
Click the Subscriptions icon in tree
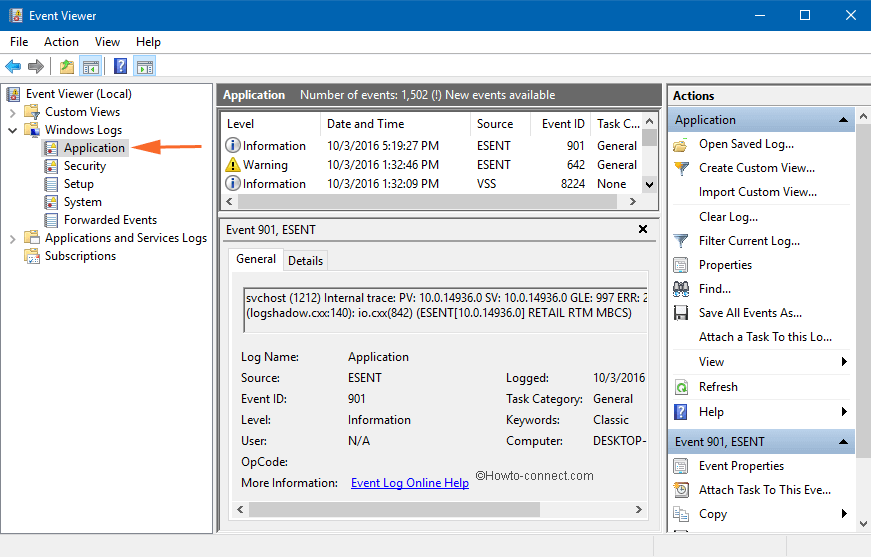coord(32,256)
